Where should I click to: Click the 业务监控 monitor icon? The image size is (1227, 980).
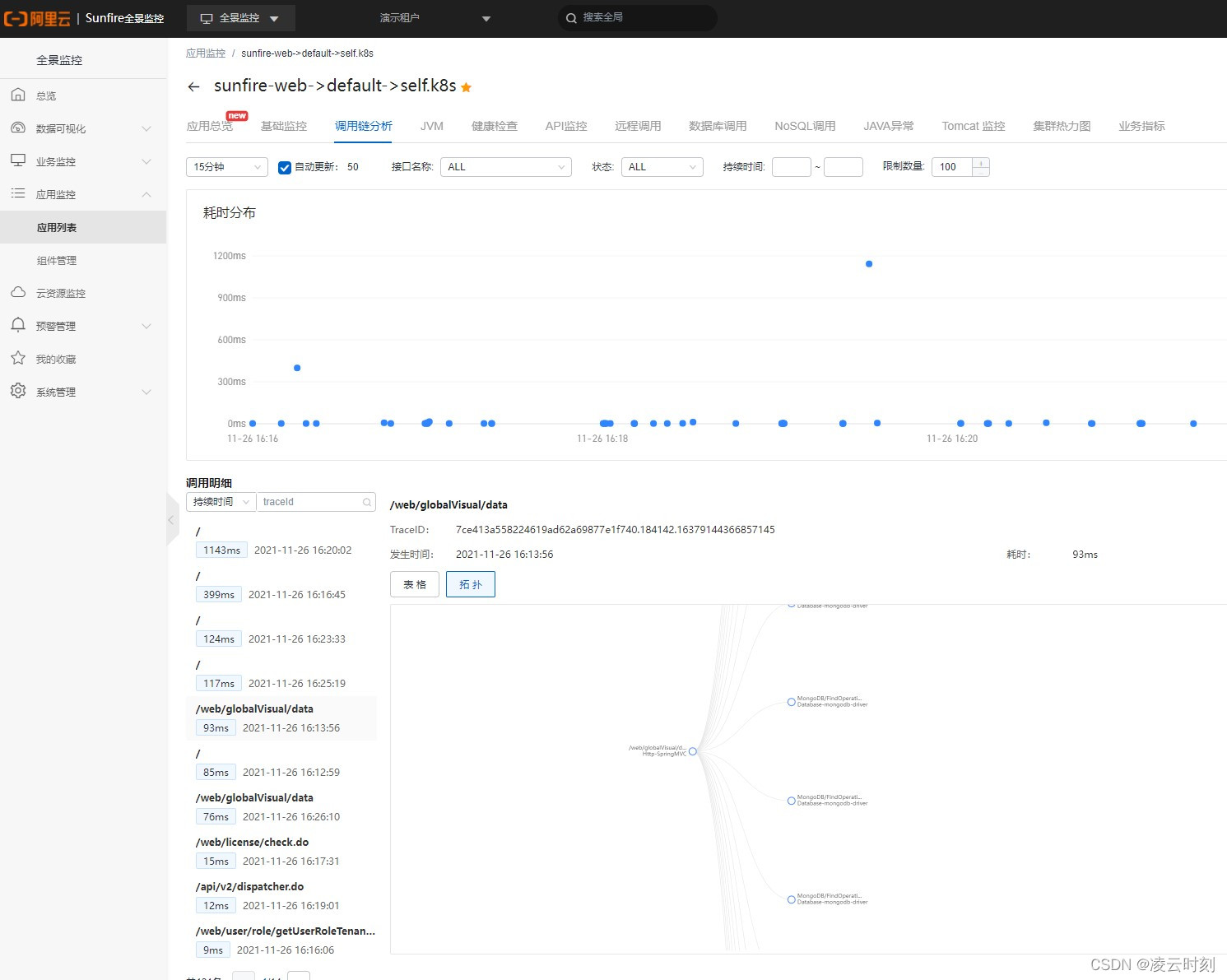point(18,160)
